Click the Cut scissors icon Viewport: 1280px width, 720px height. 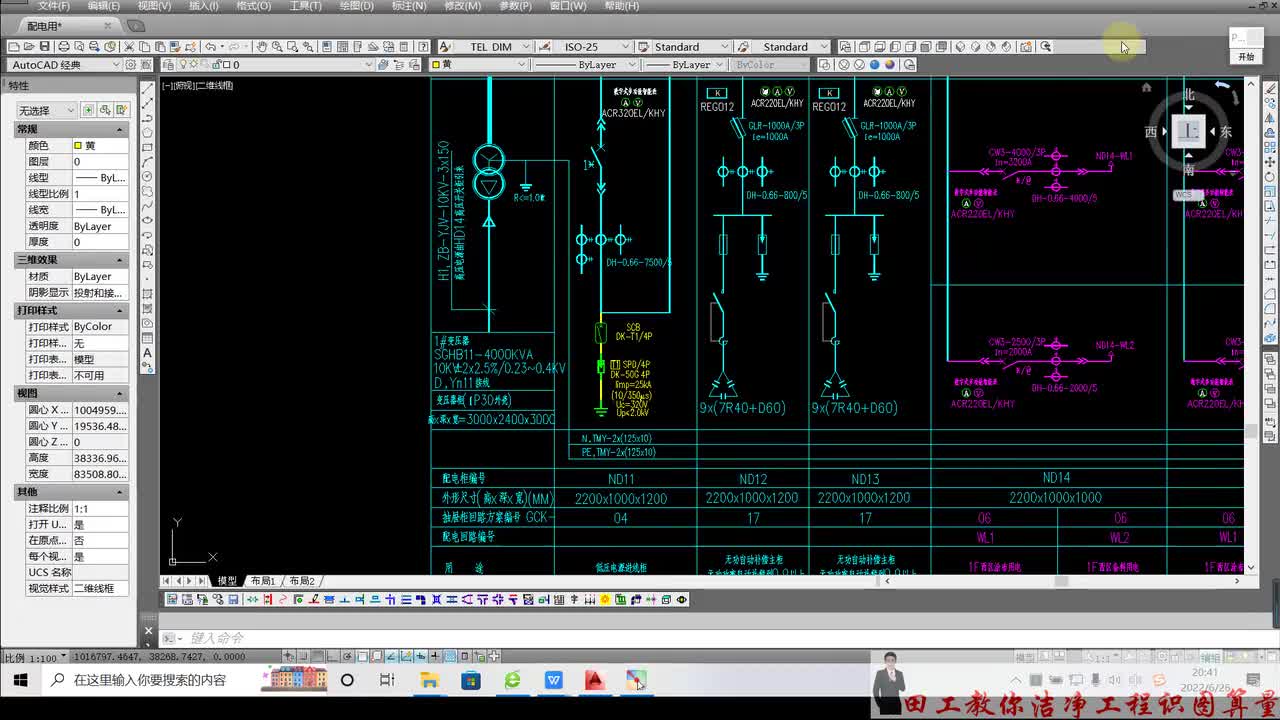click(129, 47)
